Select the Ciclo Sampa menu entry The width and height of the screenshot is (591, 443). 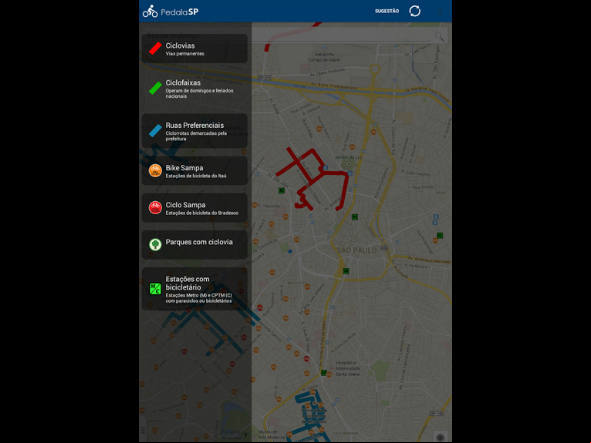195,208
